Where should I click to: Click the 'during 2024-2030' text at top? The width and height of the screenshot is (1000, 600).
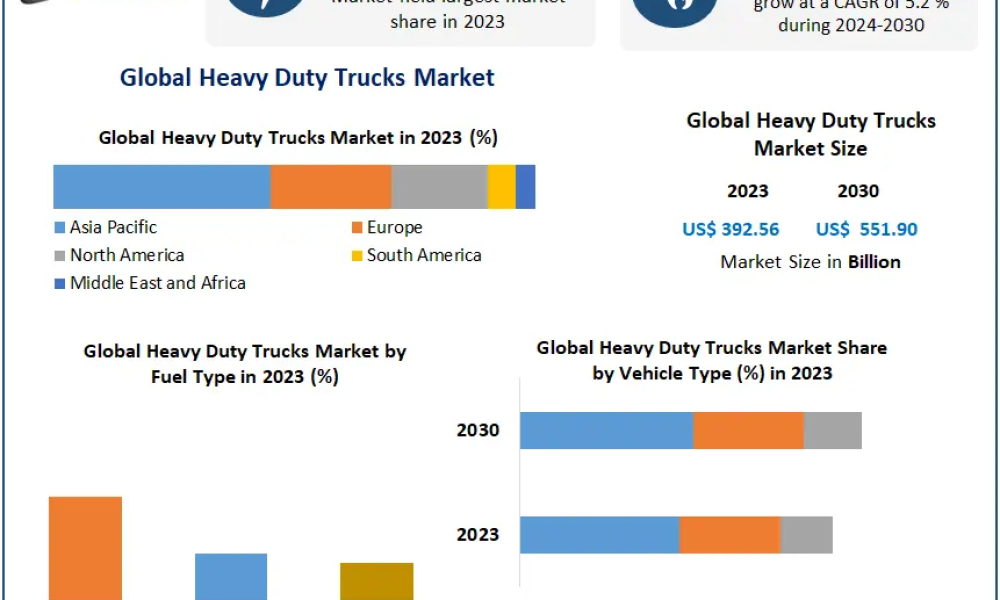[851, 26]
